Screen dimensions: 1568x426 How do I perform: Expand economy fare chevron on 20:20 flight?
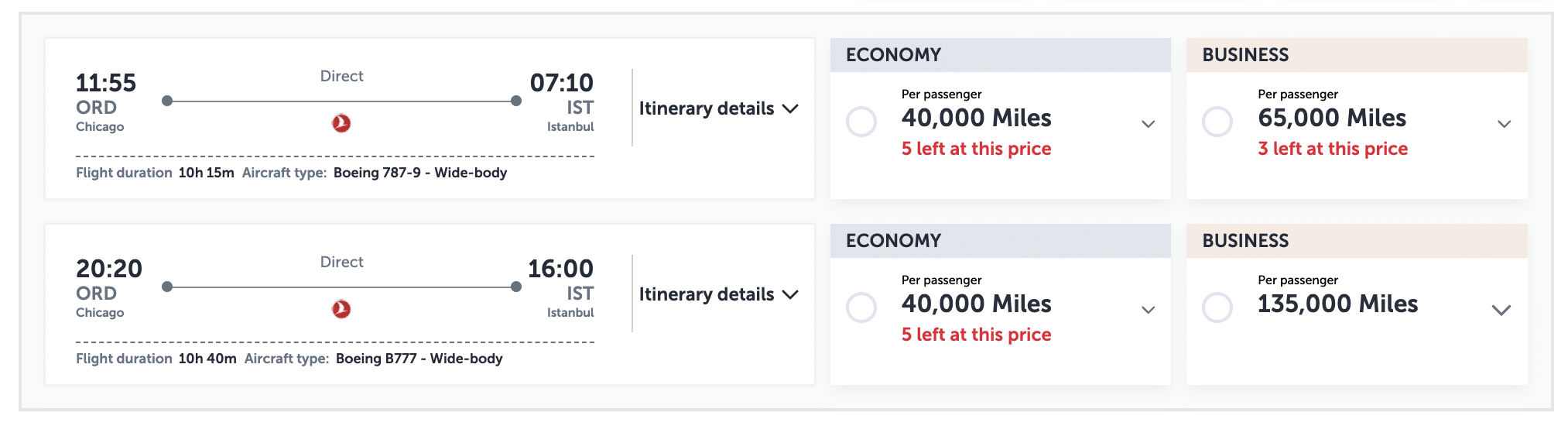coord(1149,310)
